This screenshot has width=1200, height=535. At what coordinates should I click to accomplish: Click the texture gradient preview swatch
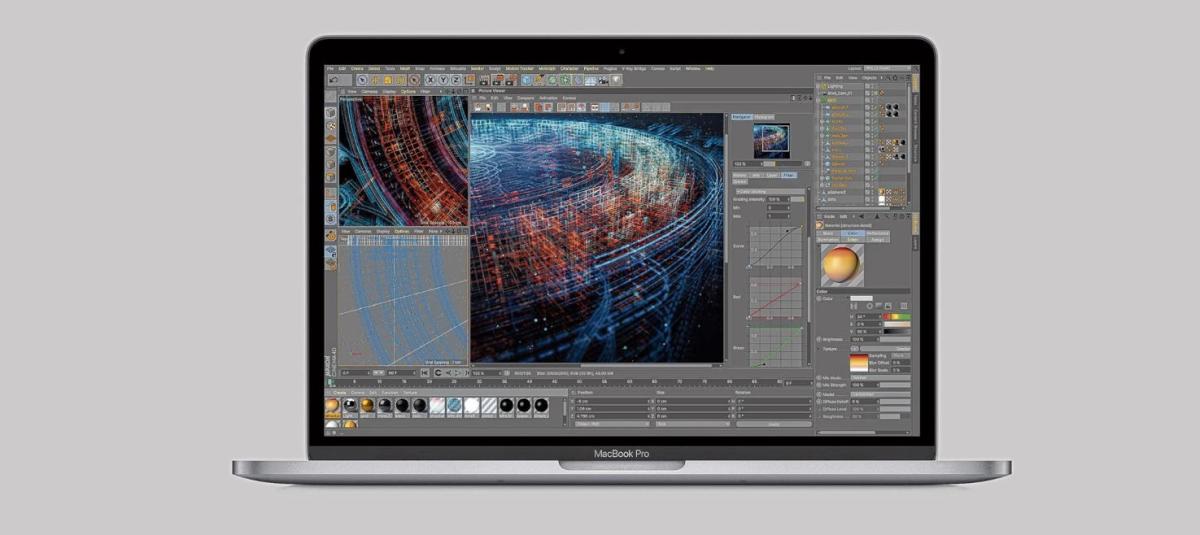tap(858, 363)
